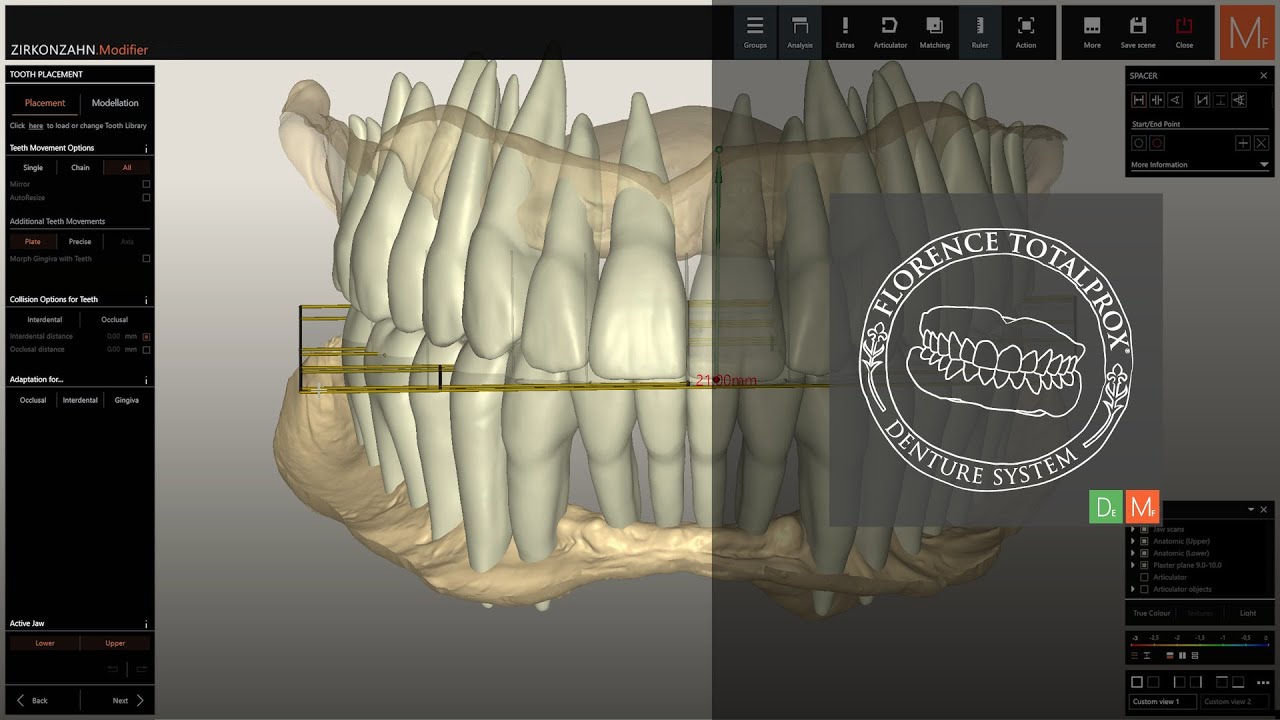Click the scale height icon below colour bar
The height and width of the screenshot is (720, 1280).
pos(1147,656)
